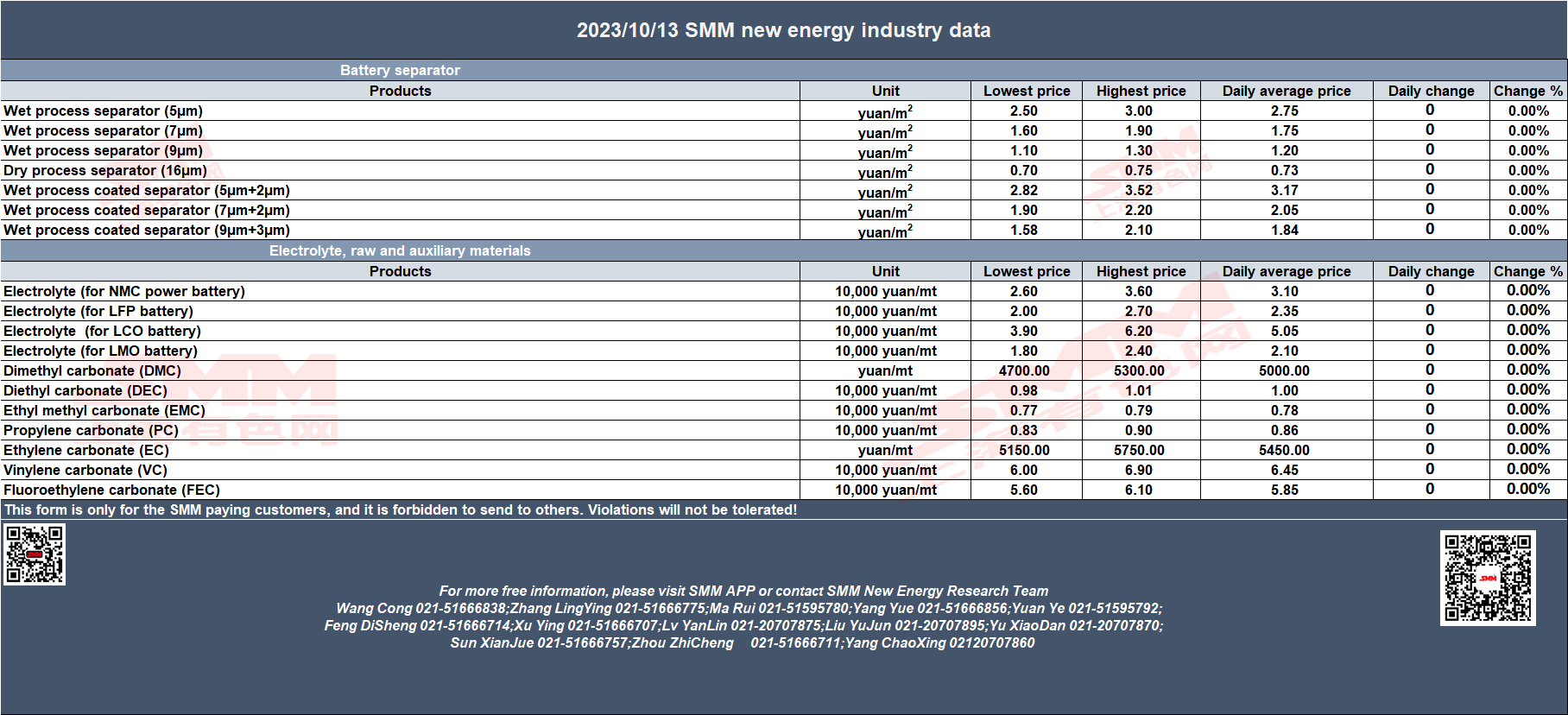Click the Highest price header in electrolyte table
Image resolution: width=1568 pixels, height=715 pixels.
(x=1141, y=271)
